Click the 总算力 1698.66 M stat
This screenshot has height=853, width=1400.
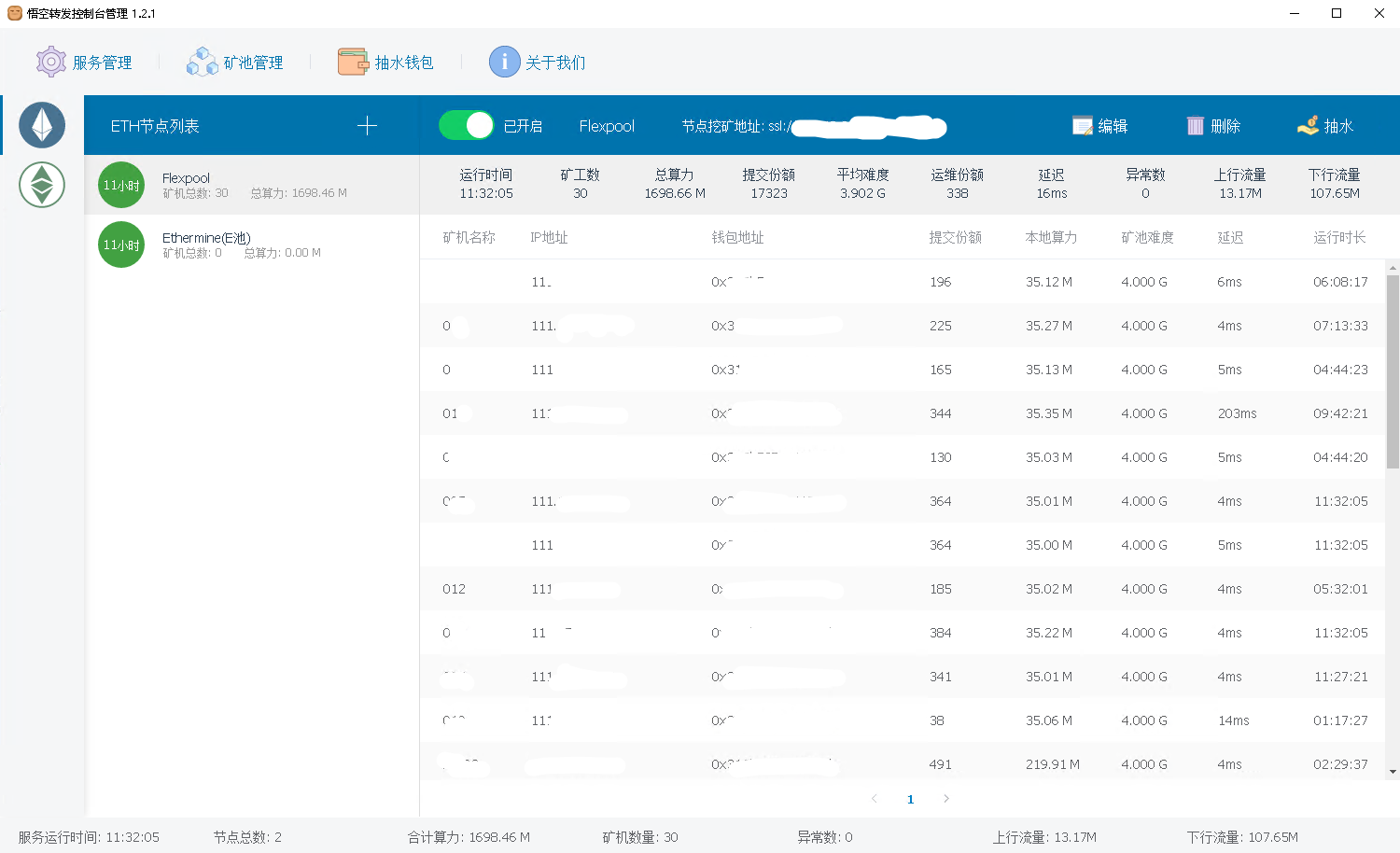[675, 184]
